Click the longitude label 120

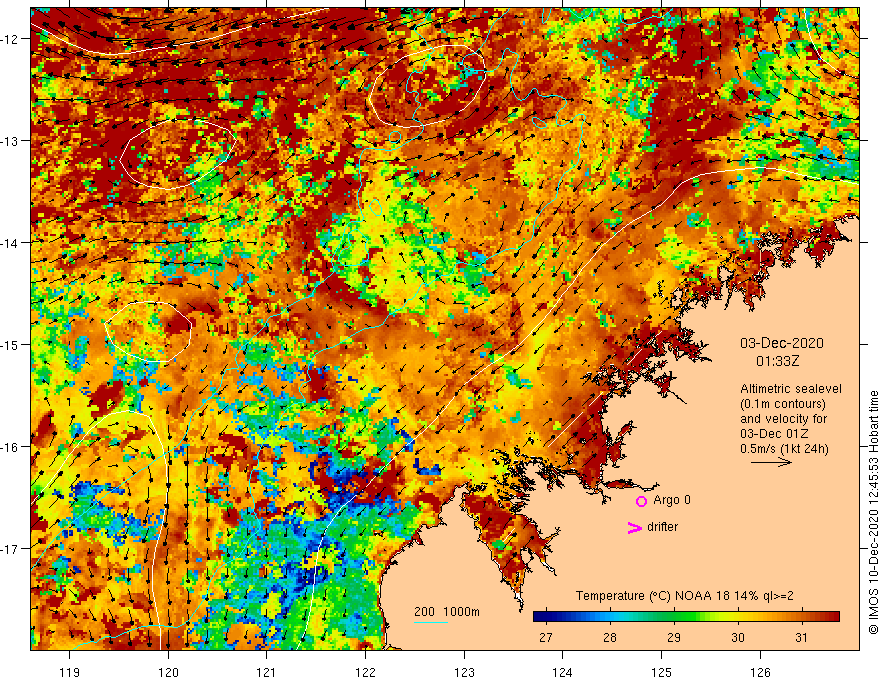coord(168,672)
